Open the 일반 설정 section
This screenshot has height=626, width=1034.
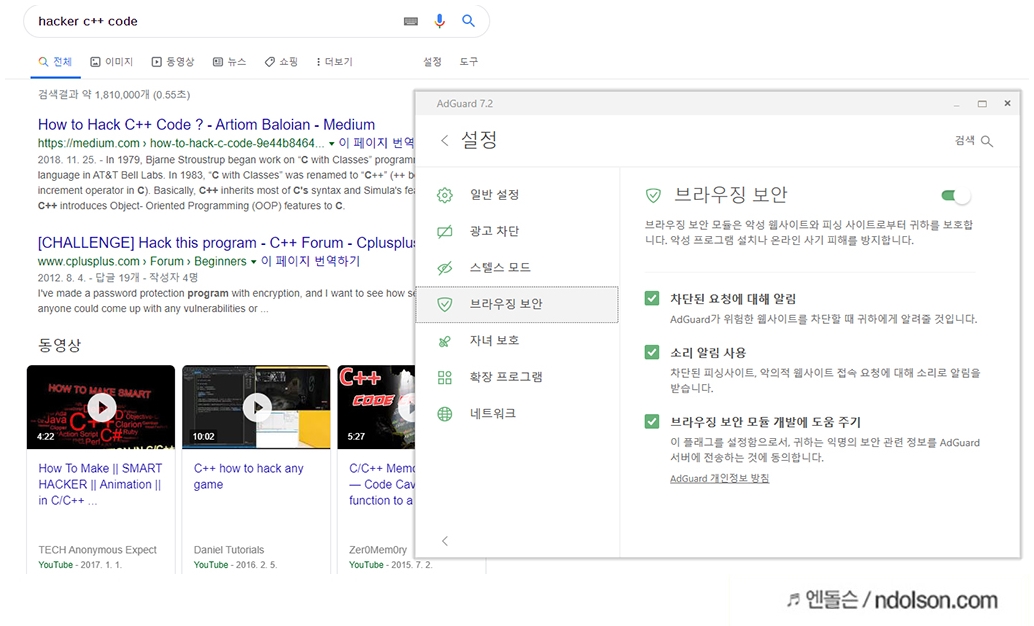point(517,195)
